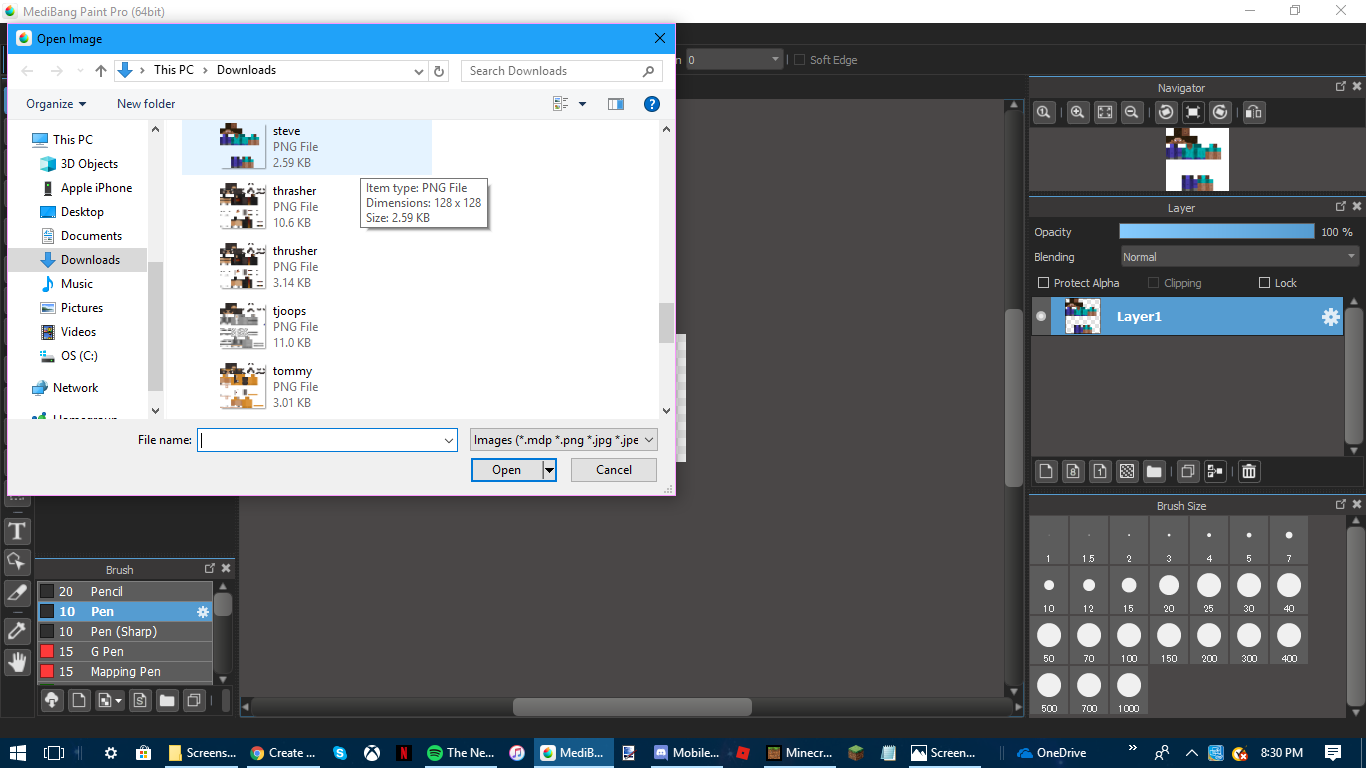Add new brush in Brush panel

click(79, 700)
